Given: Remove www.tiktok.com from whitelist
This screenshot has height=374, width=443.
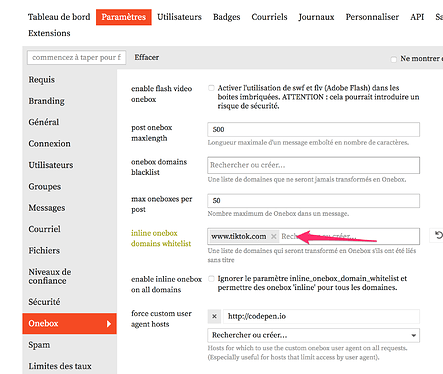Looking at the screenshot, I should (274, 236).
